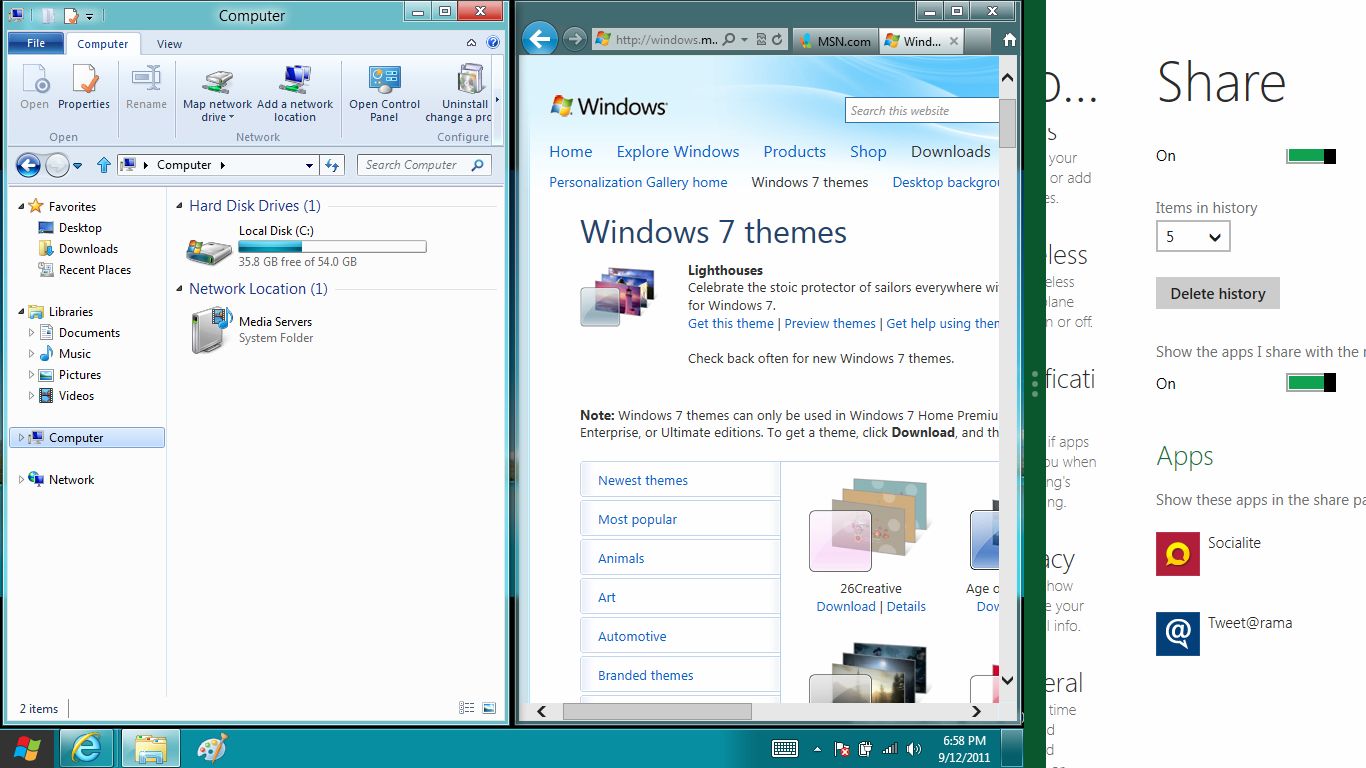Image resolution: width=1366 pixels, height=768 pixels.
Task: Collapse the Libraries tree section
Action: [x=22, y=312]
